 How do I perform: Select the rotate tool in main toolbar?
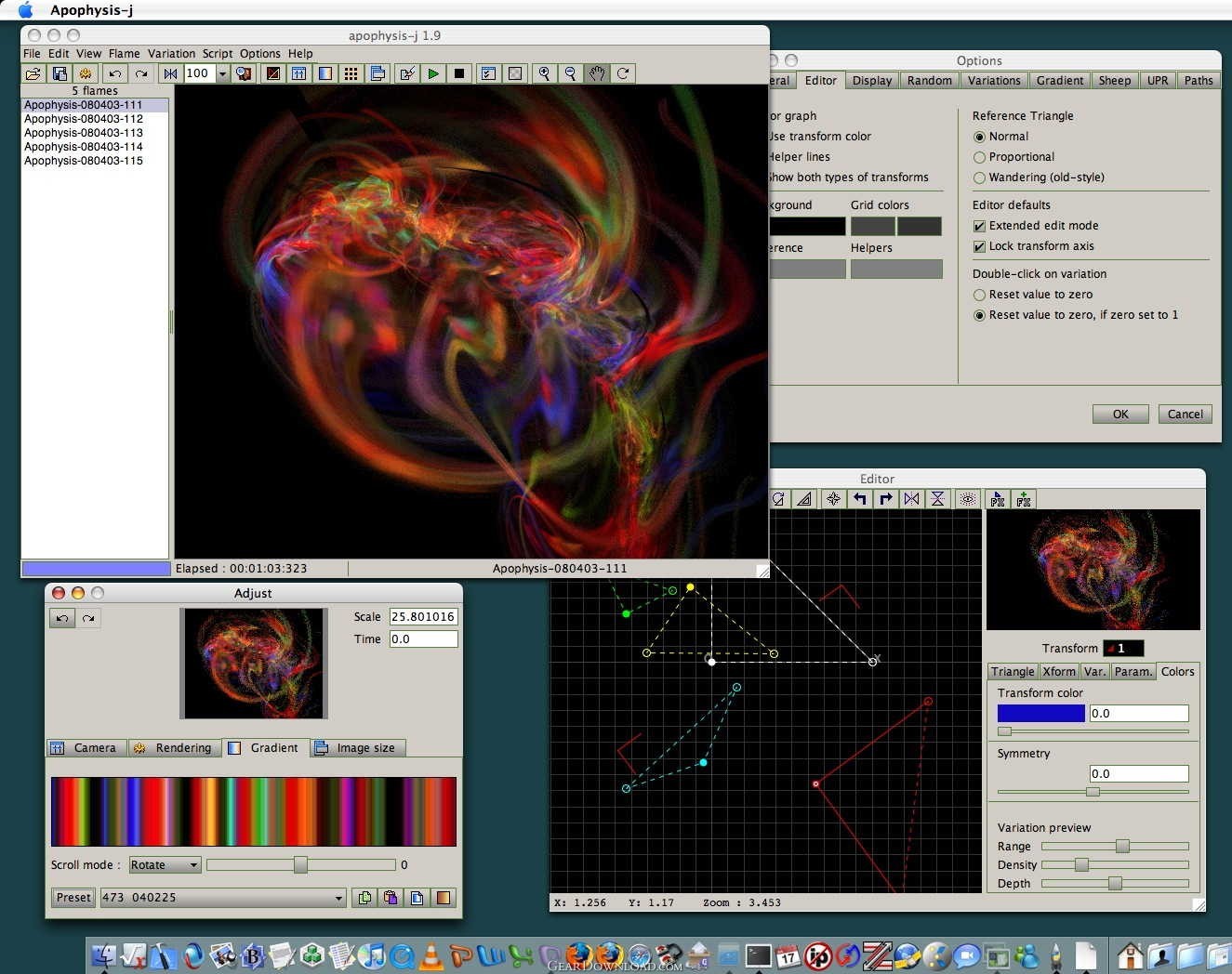click(623, 73)
